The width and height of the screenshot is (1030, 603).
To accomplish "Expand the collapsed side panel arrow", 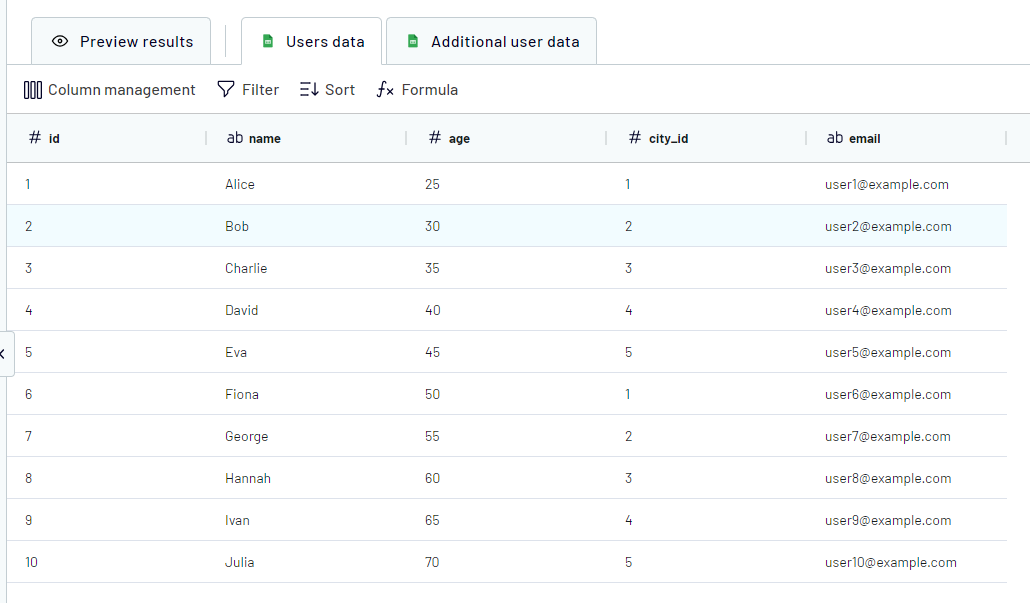I will click(x=4, y=354).
